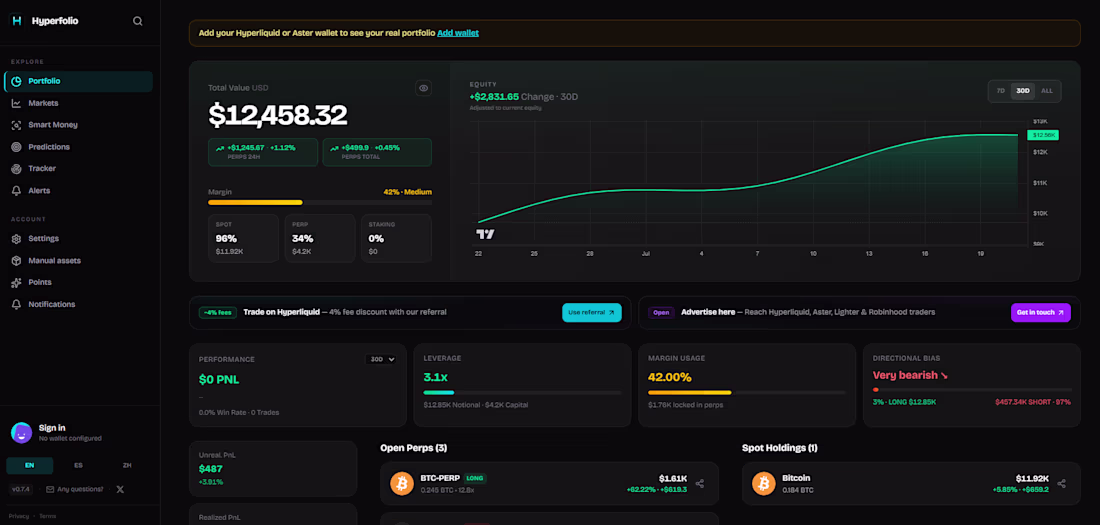Screen dimensions: 1100x525
Task: Click the Margin Usage 42.00% bar
Action: coord(747,392)
